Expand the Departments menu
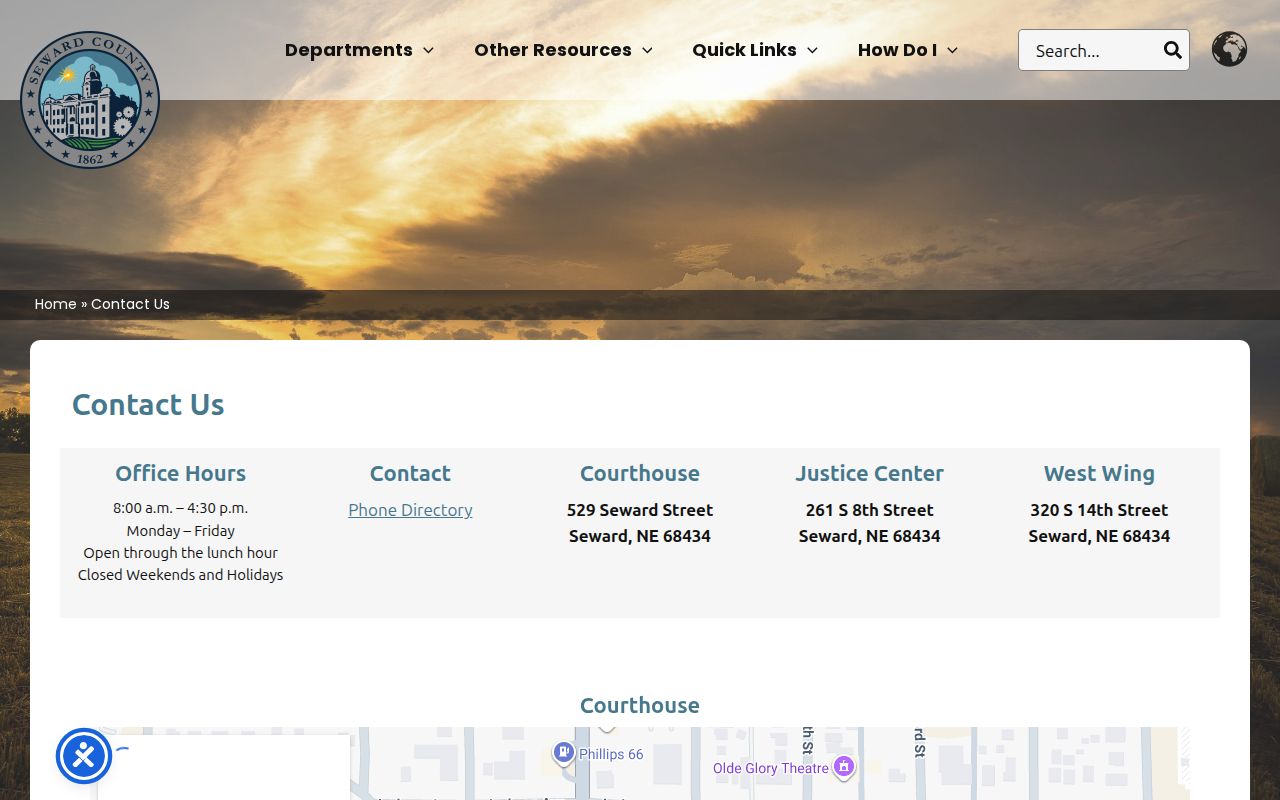The height and width of the screenshot is (800, 1280). click(x=359, y=50)
